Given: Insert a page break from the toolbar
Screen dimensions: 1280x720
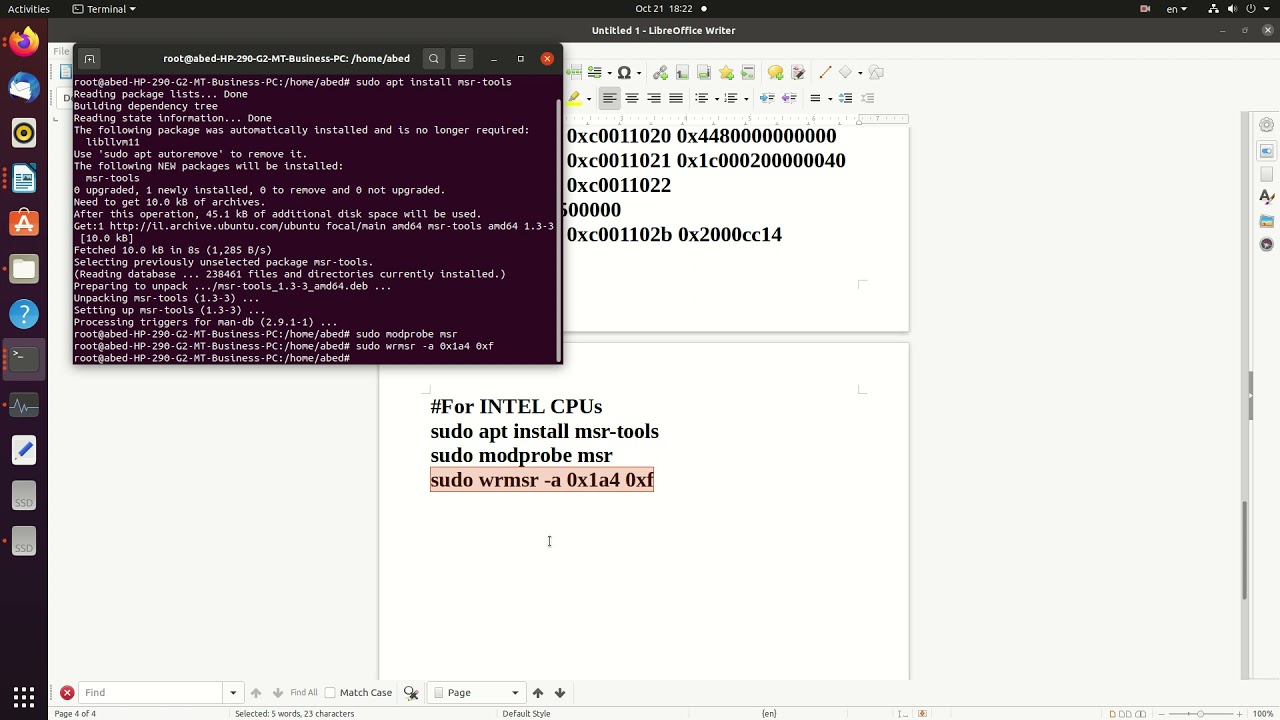Looking at the screenshot, I should tap(574, 72).
